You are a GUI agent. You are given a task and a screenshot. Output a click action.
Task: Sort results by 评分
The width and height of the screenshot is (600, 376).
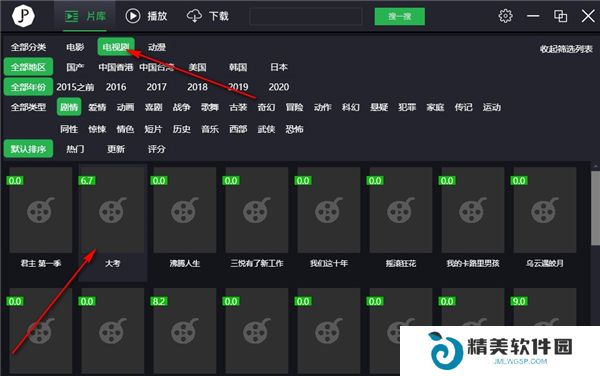[x=157, y=149]
